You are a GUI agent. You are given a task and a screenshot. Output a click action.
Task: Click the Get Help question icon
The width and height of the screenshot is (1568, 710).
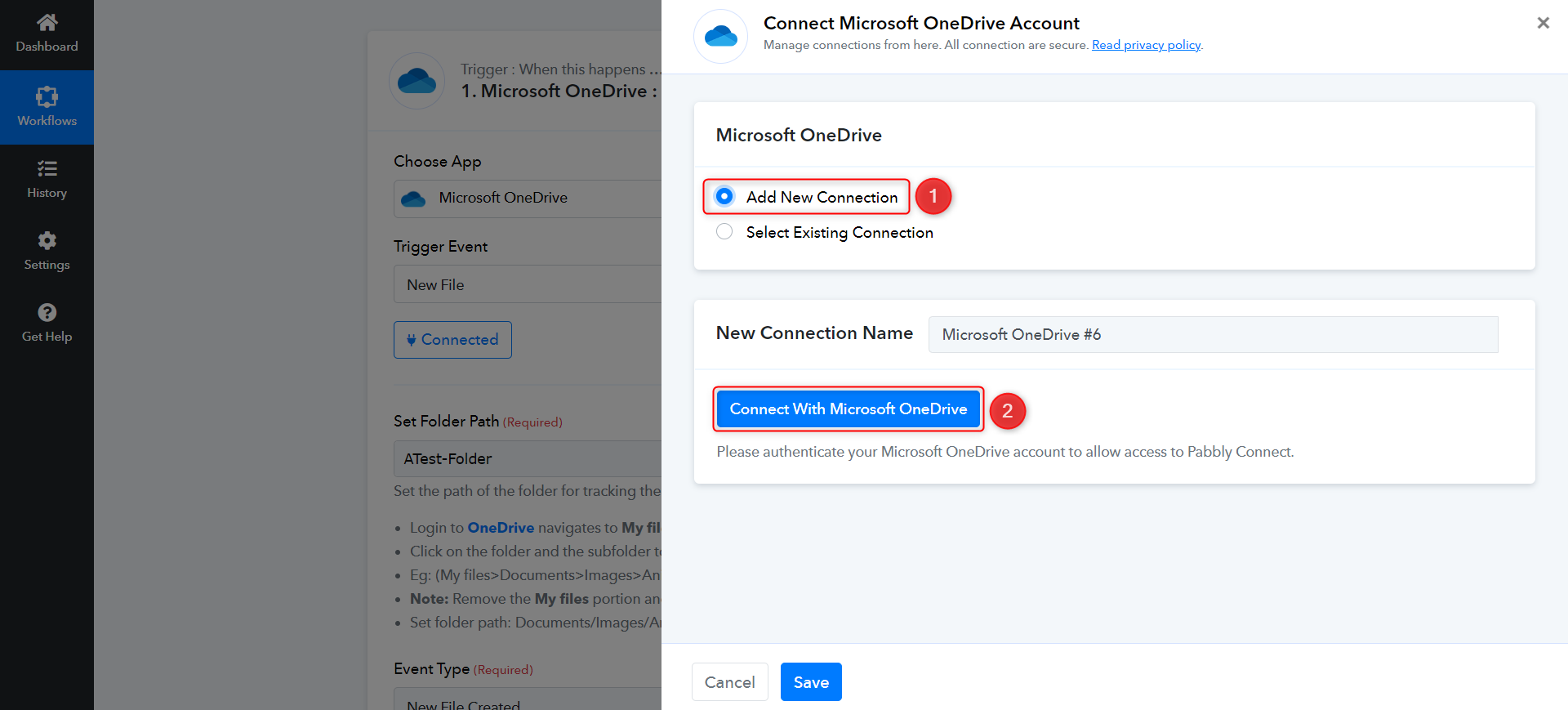[47, 313]
